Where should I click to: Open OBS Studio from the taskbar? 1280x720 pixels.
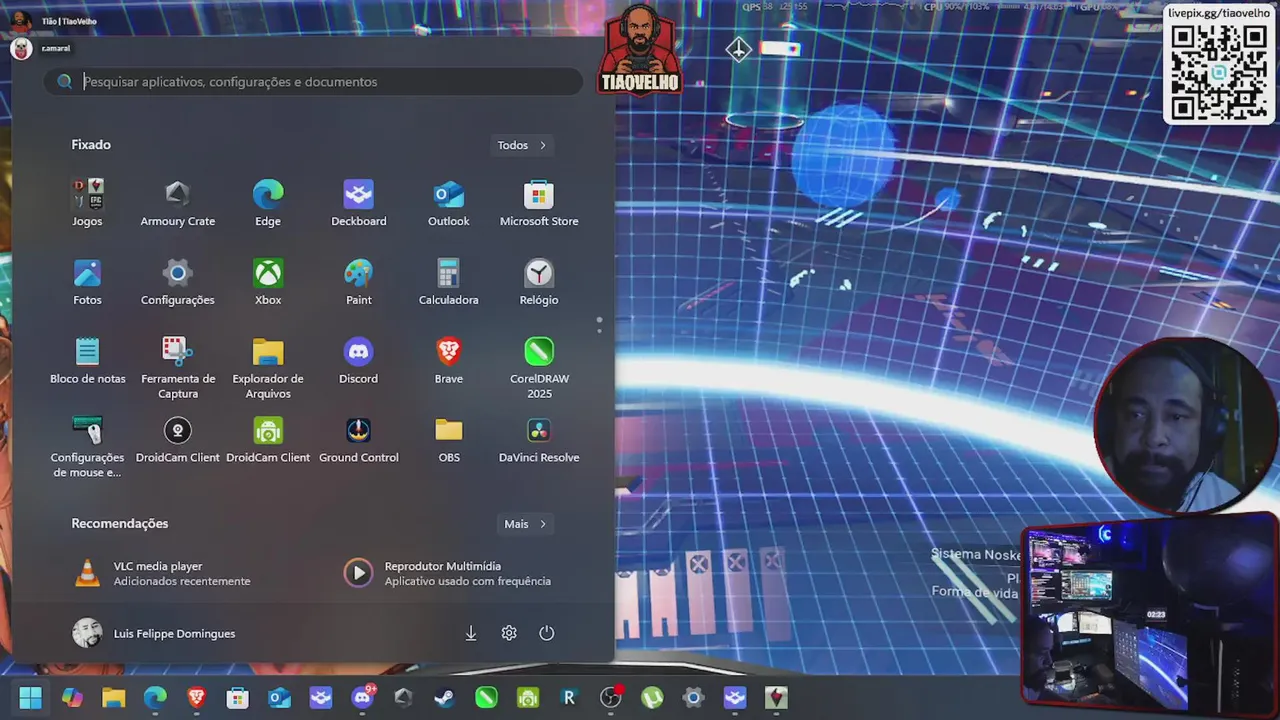[610, 697]
